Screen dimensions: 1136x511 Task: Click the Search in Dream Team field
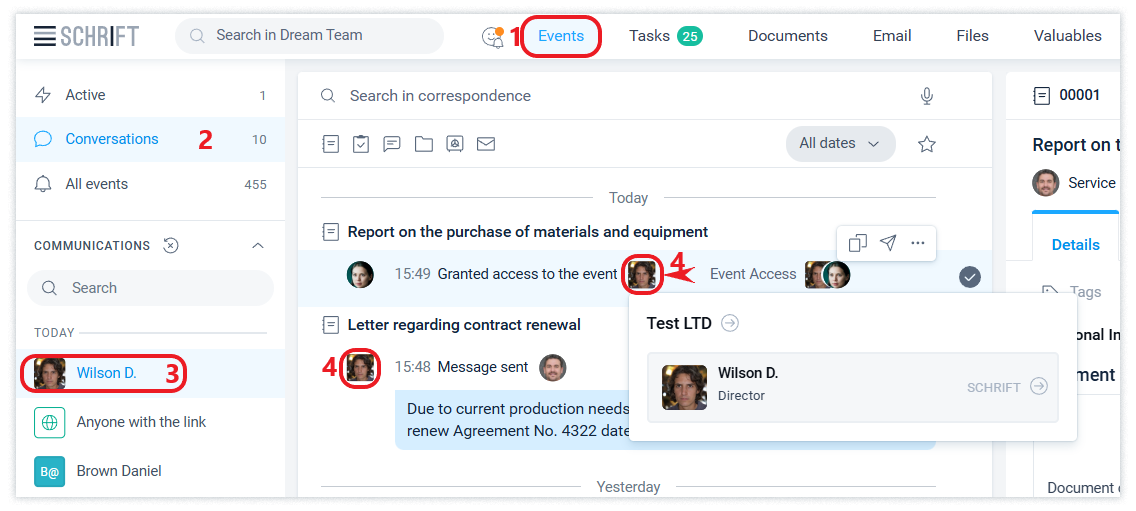click(x=310, y=36)
